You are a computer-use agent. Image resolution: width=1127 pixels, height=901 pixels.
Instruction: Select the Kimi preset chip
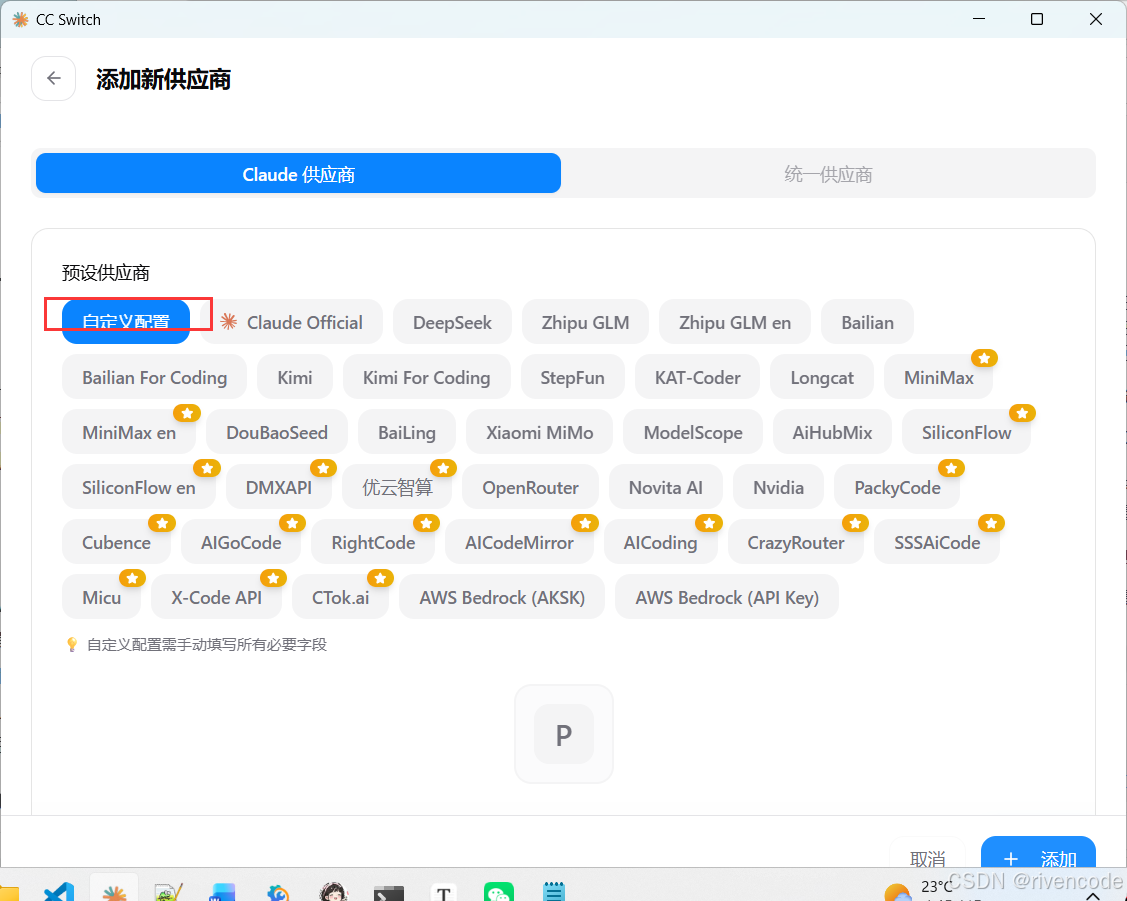click(x=295, y=377)
